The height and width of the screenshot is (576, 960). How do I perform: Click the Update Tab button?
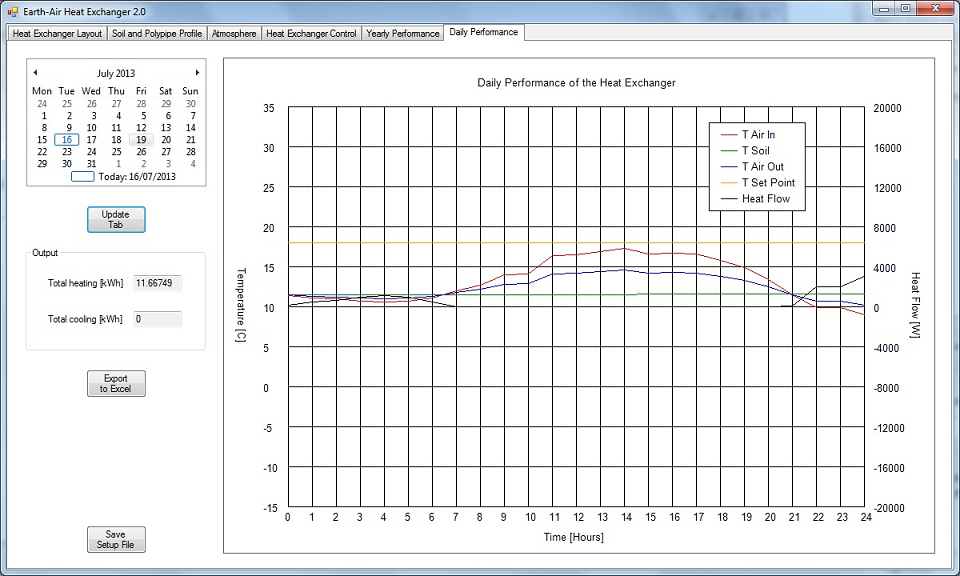116,220
